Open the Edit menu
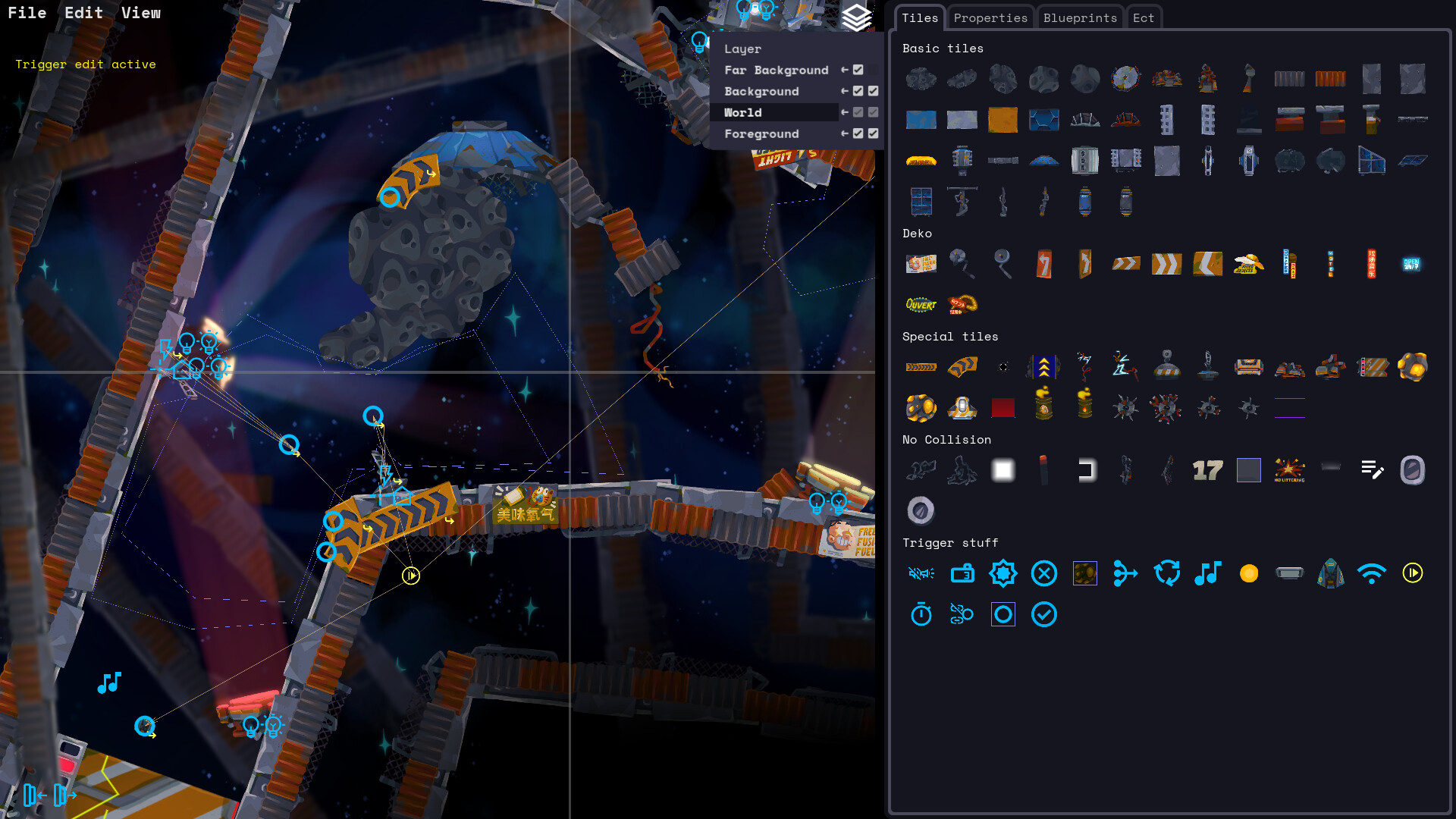Screen dimensions: 1456x819 (x=83, y=12)
